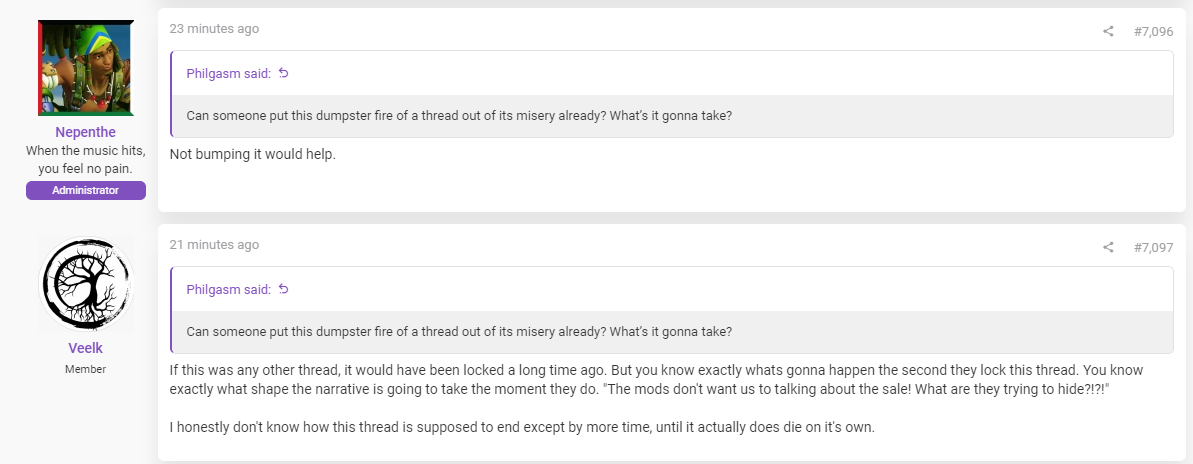Click the "21 minutes ago" timestamp
Screen dimensions: 1193x464
[214, 245]
